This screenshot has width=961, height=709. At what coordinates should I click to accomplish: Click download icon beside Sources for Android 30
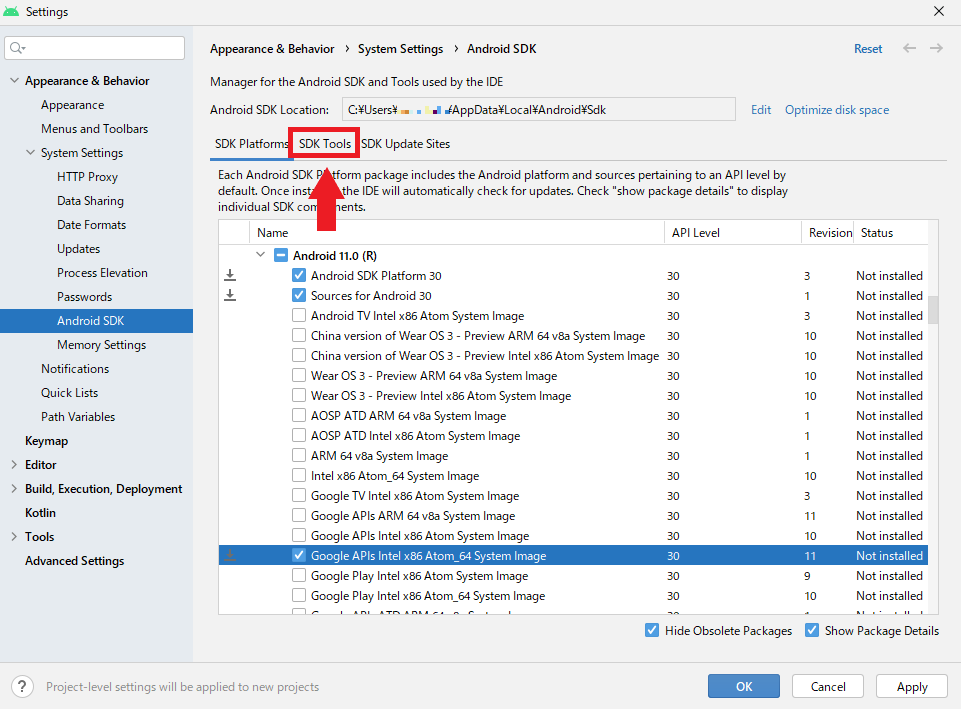230,295
